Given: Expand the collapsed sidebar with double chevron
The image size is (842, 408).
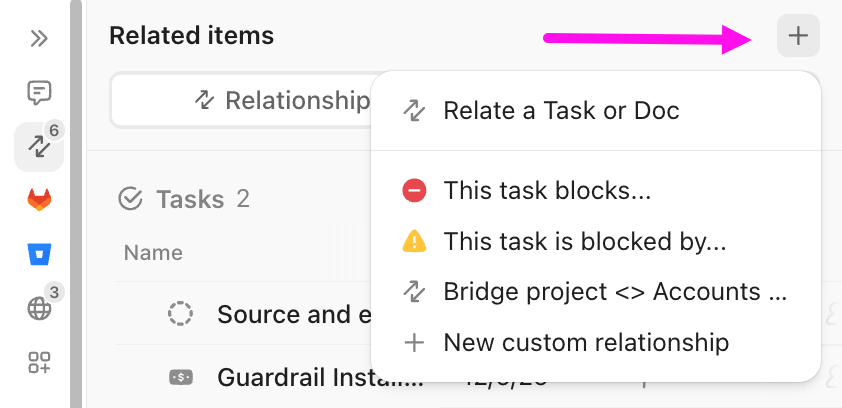Looking at the screenshot, I should coord(39,39).
